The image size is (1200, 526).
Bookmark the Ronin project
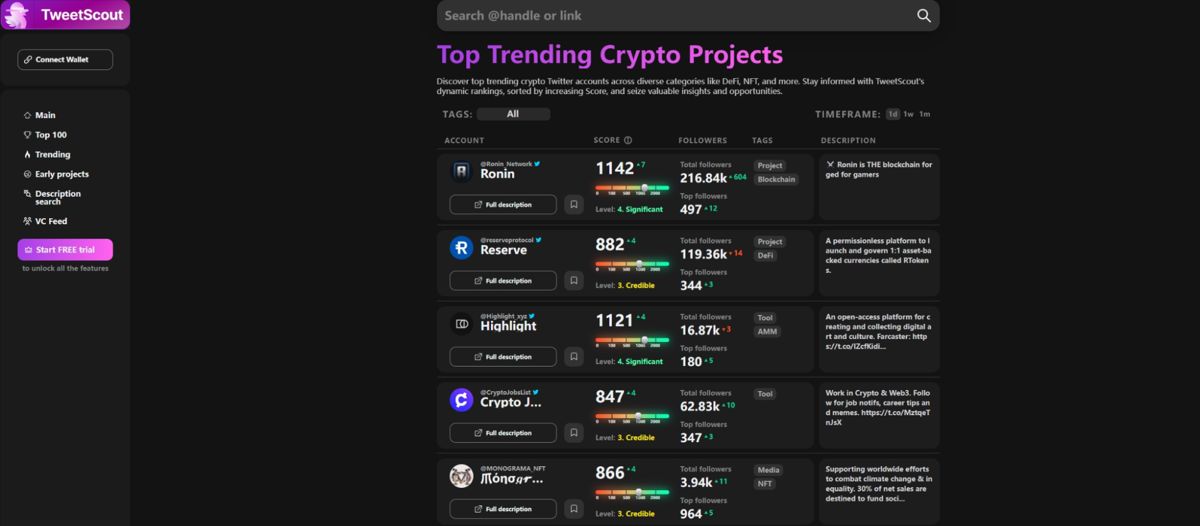[574, 204]
